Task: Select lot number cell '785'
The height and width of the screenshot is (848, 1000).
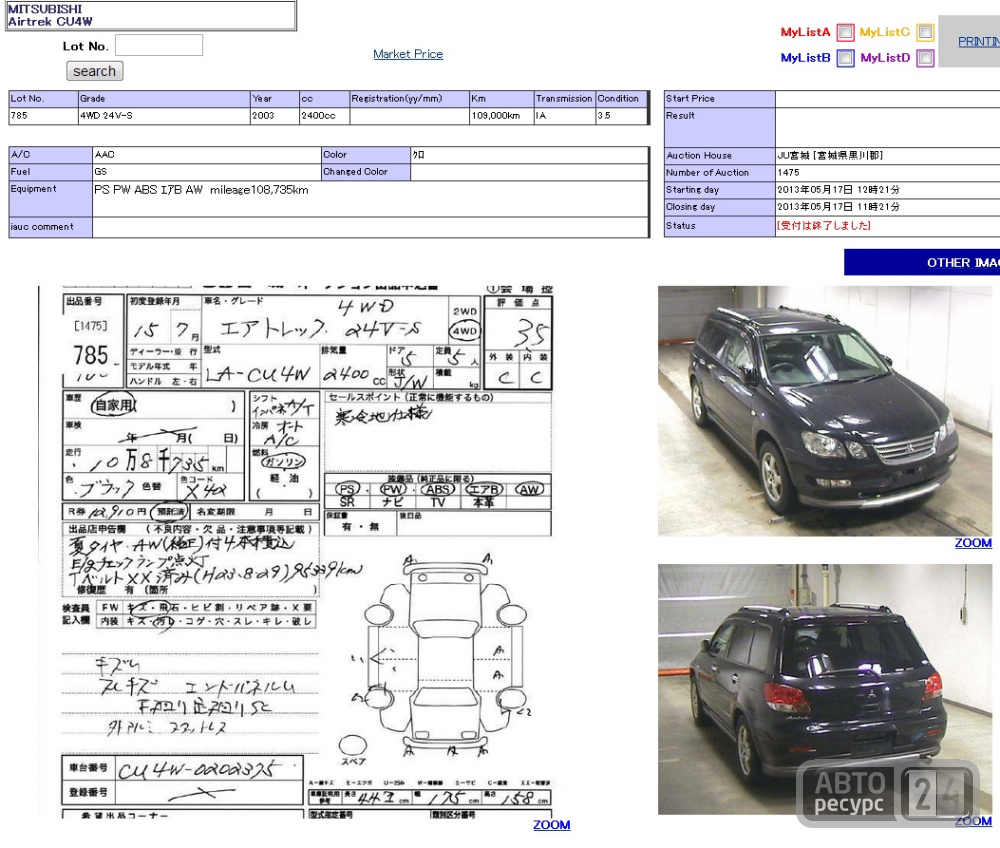Action: (x=43, y=115)
